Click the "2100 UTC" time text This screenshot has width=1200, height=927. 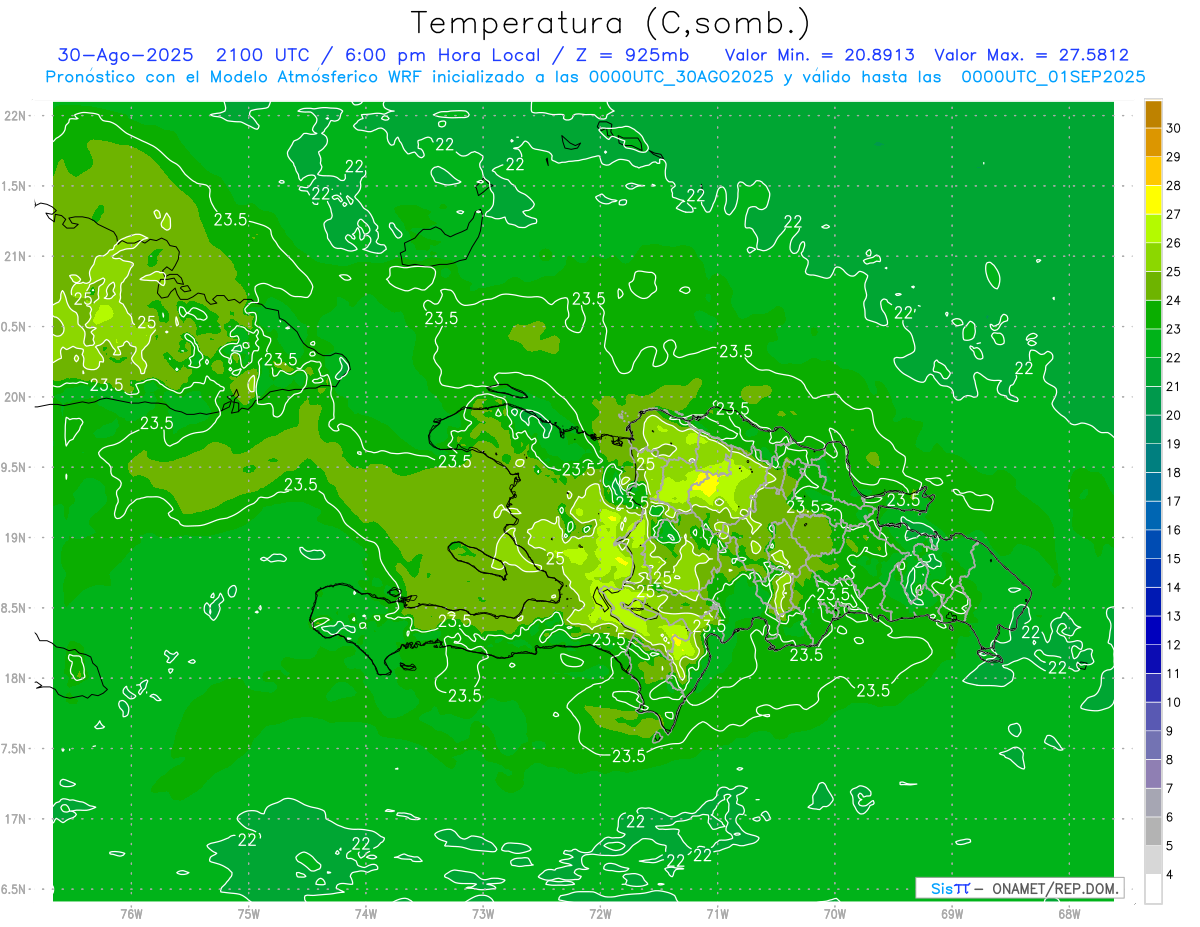click(264, 55)
